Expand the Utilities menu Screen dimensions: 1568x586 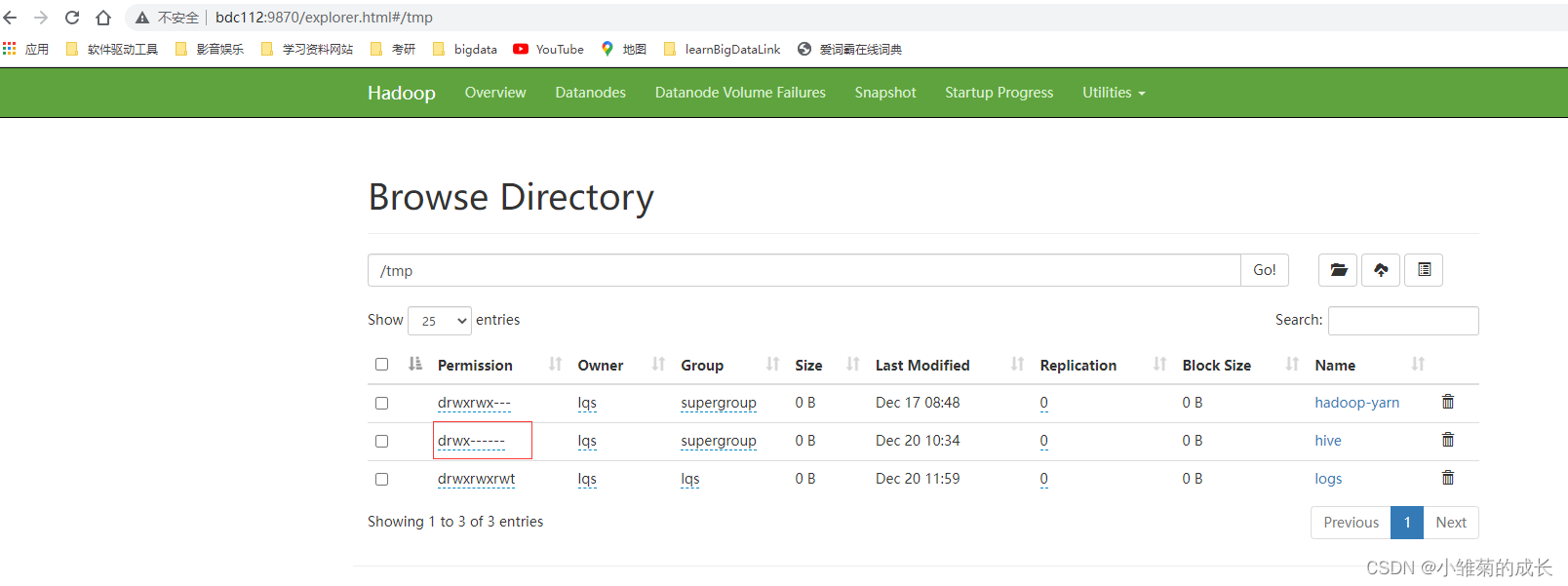point(1114,93)
